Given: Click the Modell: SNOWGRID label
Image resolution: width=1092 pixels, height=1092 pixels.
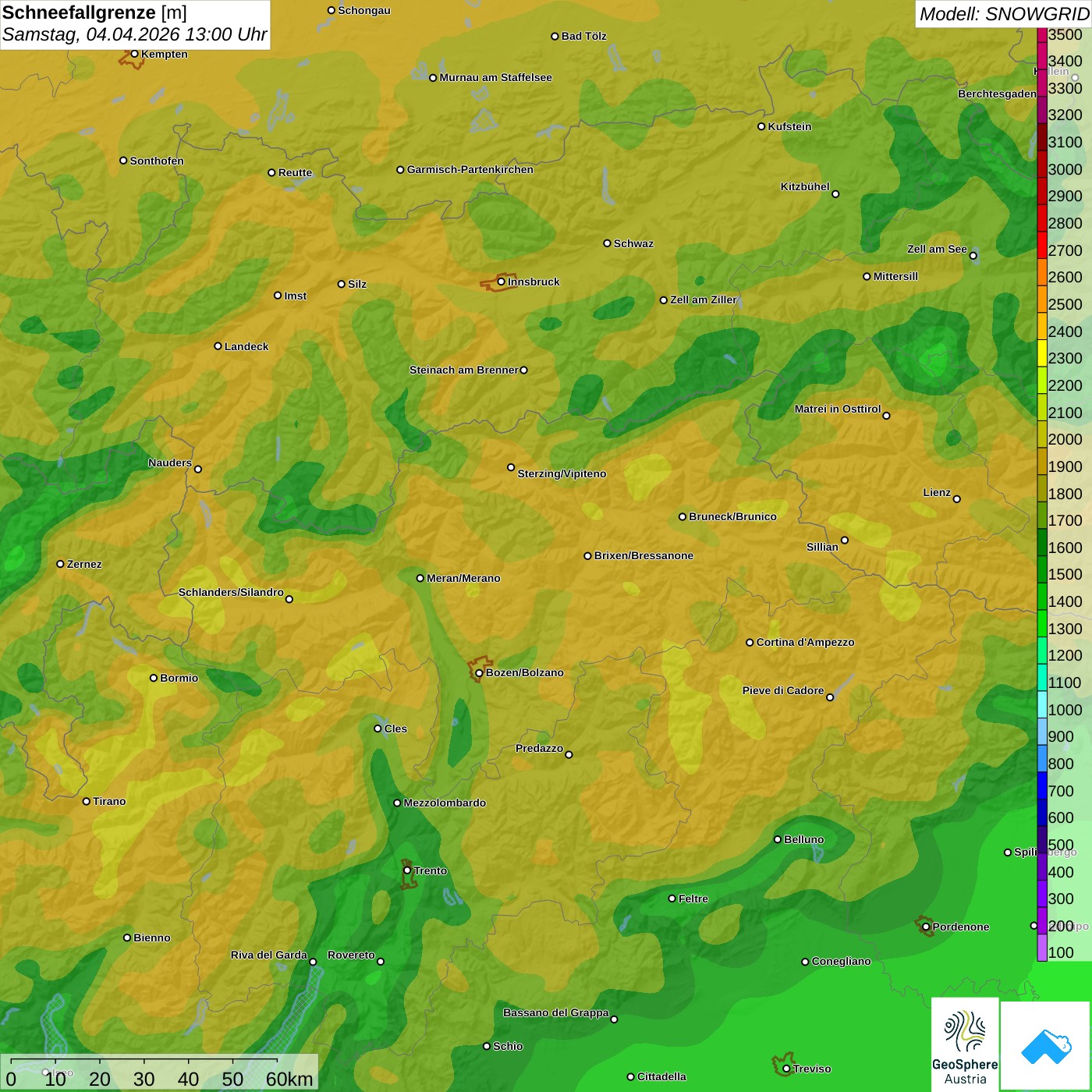Looking at the screenshot, I should (x=1004, y=13).
